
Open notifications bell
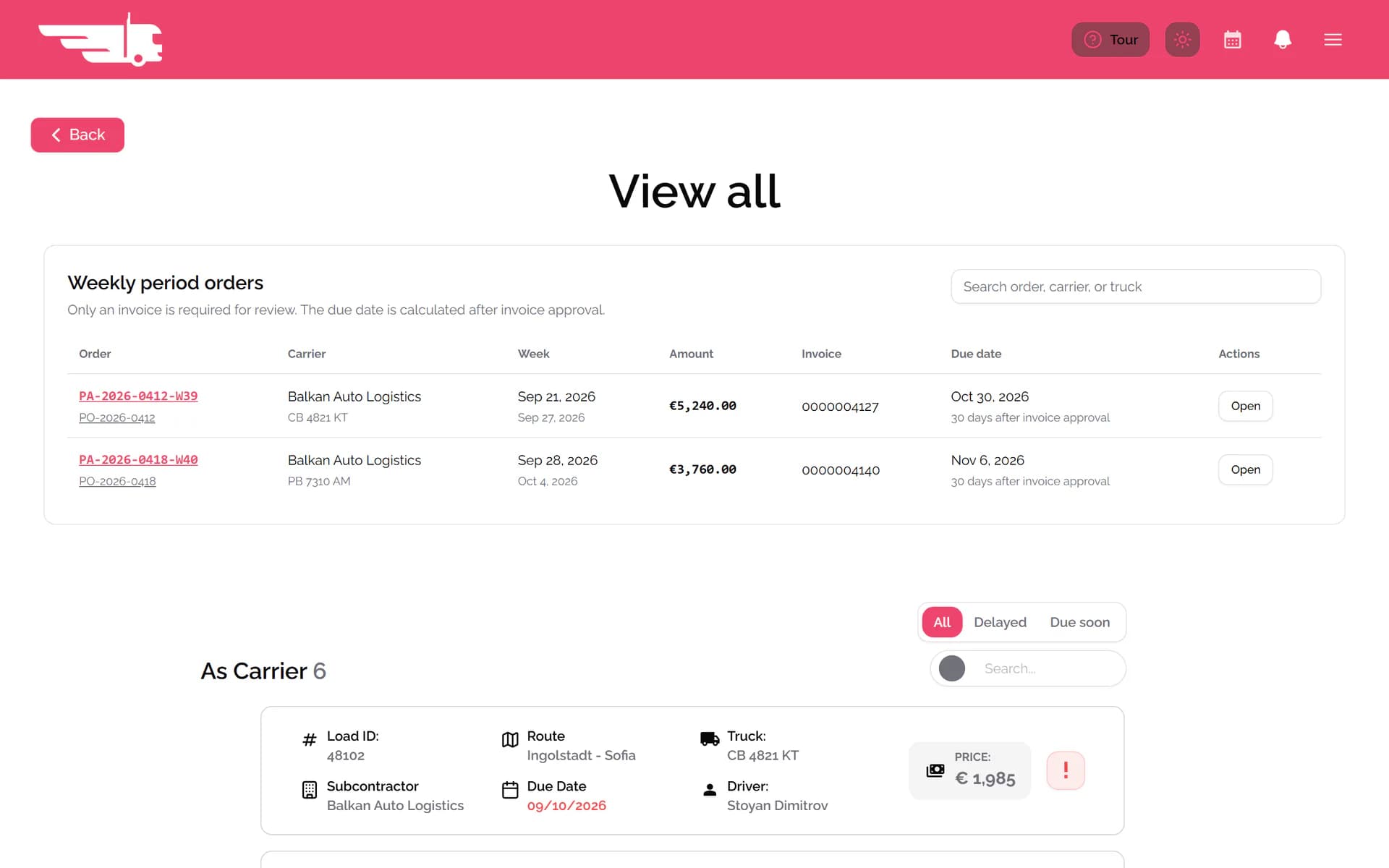pyautogui.click(x=1283, y=40)
